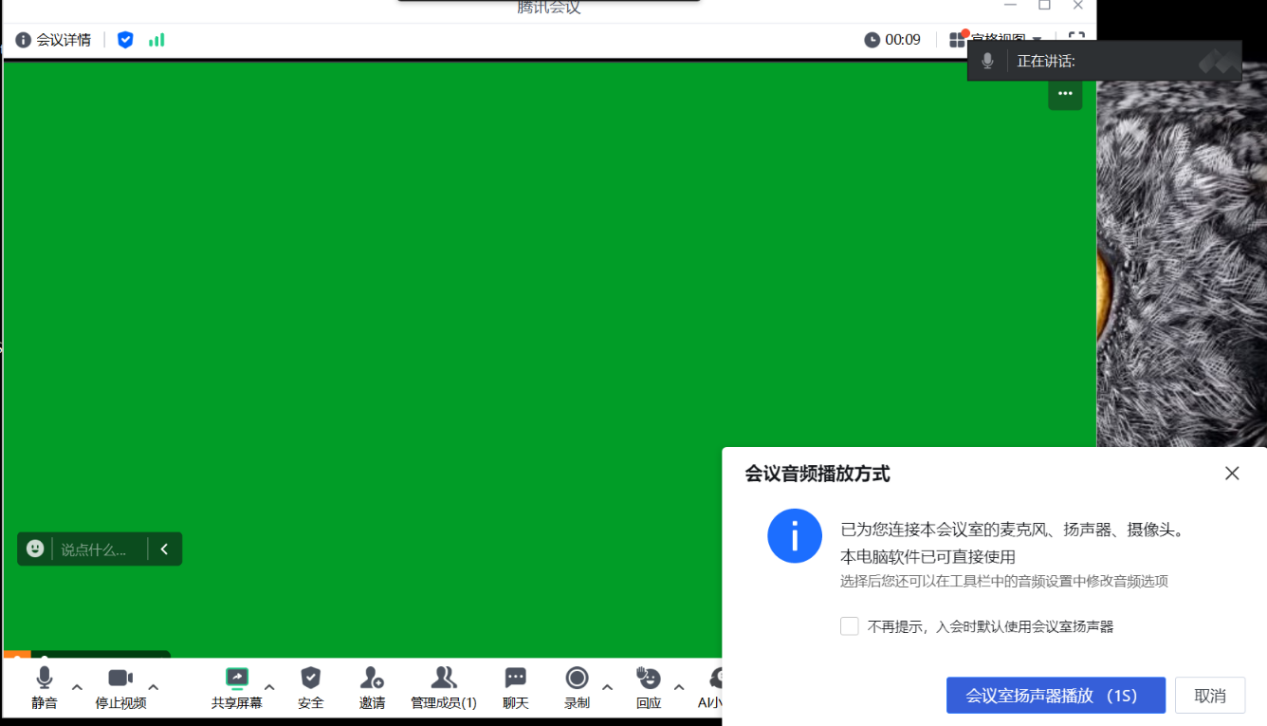1267x726 pixels.
Task: Open 回应 reactions icon
Action: tap(649, 687)
